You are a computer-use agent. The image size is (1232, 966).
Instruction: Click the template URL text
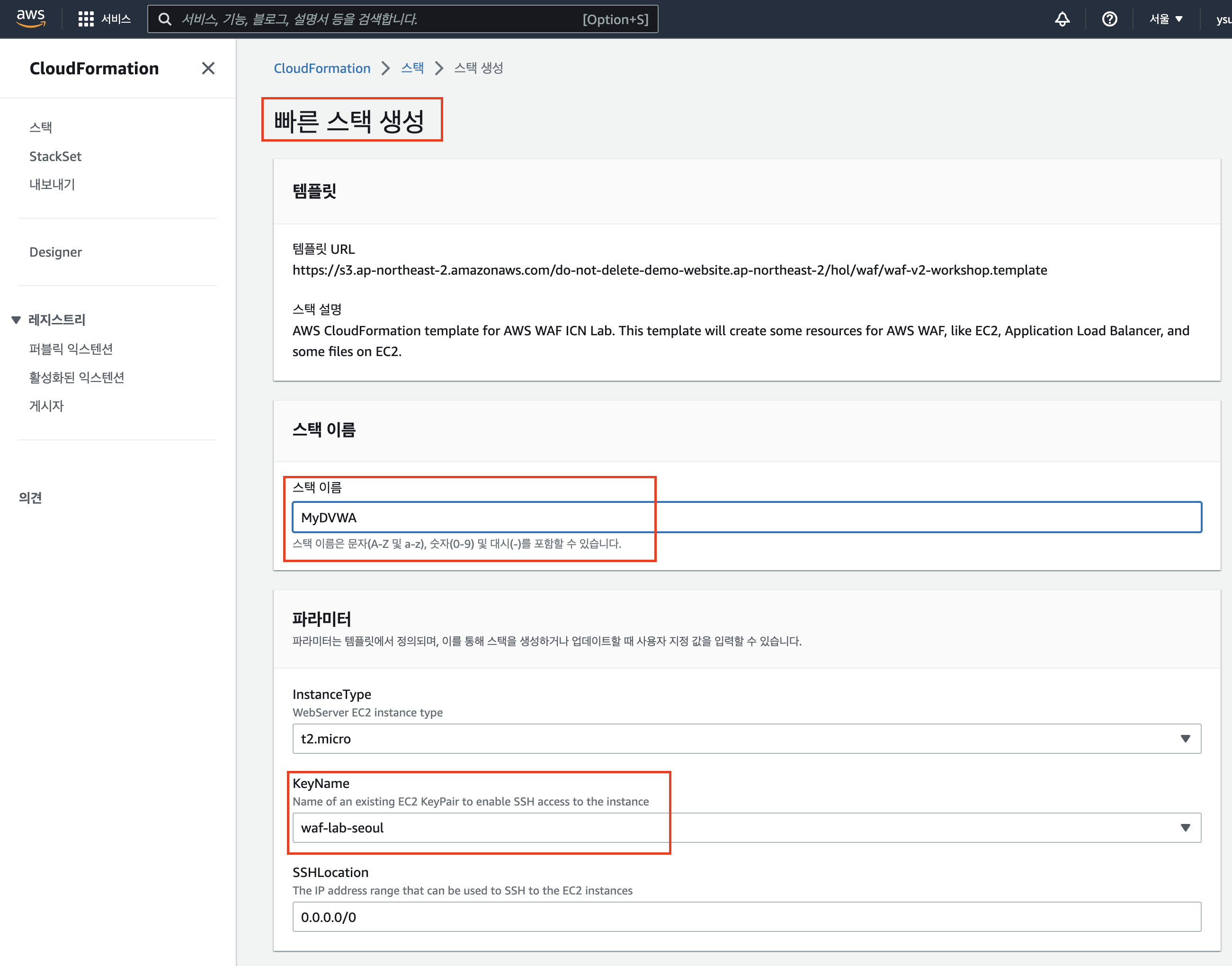(670, 270)
